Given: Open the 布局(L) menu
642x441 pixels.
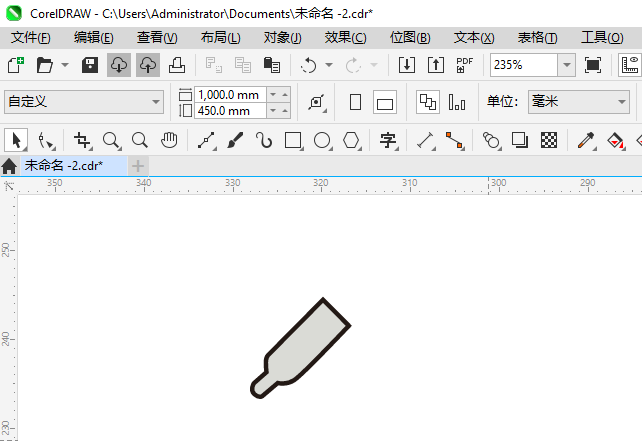Looking at the screenshot, I should point(220,38).
